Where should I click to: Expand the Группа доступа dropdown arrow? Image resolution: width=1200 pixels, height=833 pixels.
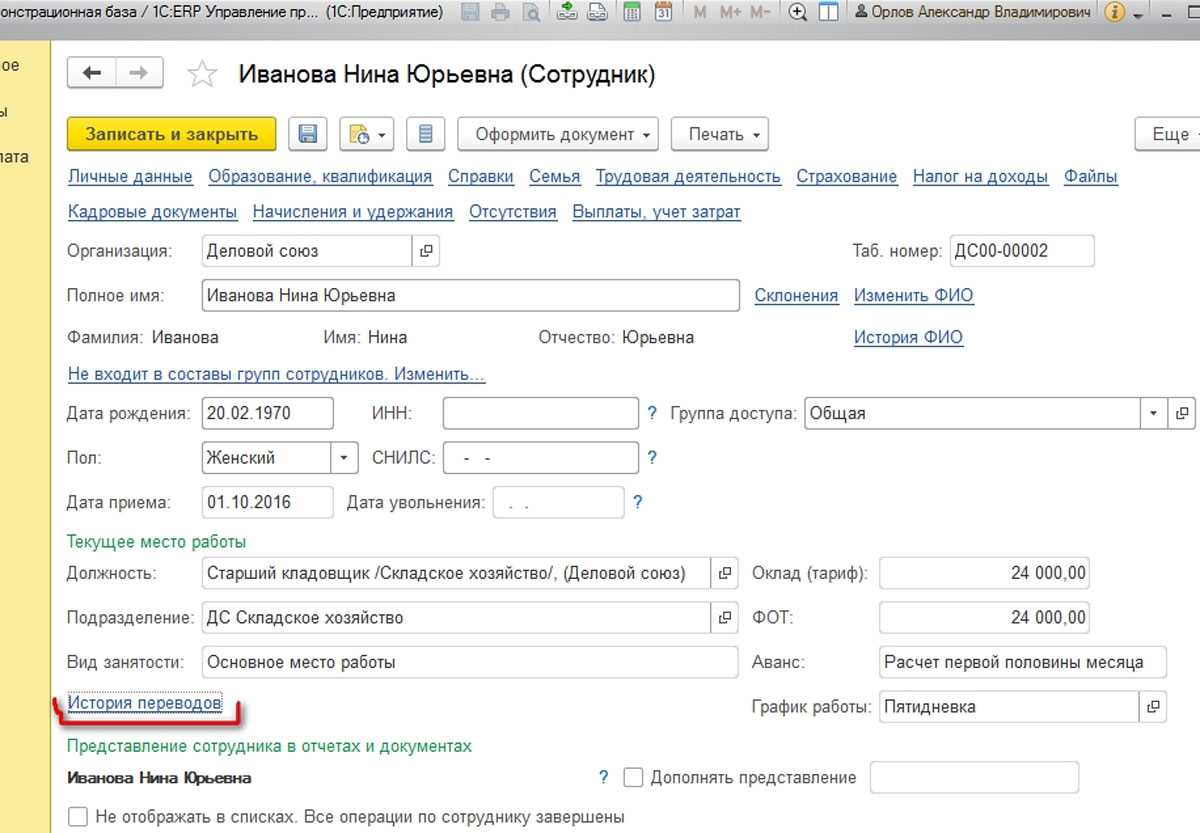point(1153,413)
